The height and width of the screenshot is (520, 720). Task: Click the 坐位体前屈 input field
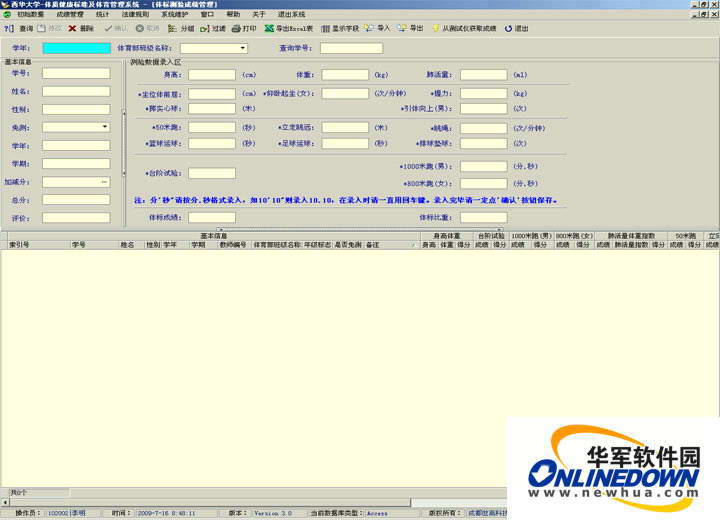[212, 94]
